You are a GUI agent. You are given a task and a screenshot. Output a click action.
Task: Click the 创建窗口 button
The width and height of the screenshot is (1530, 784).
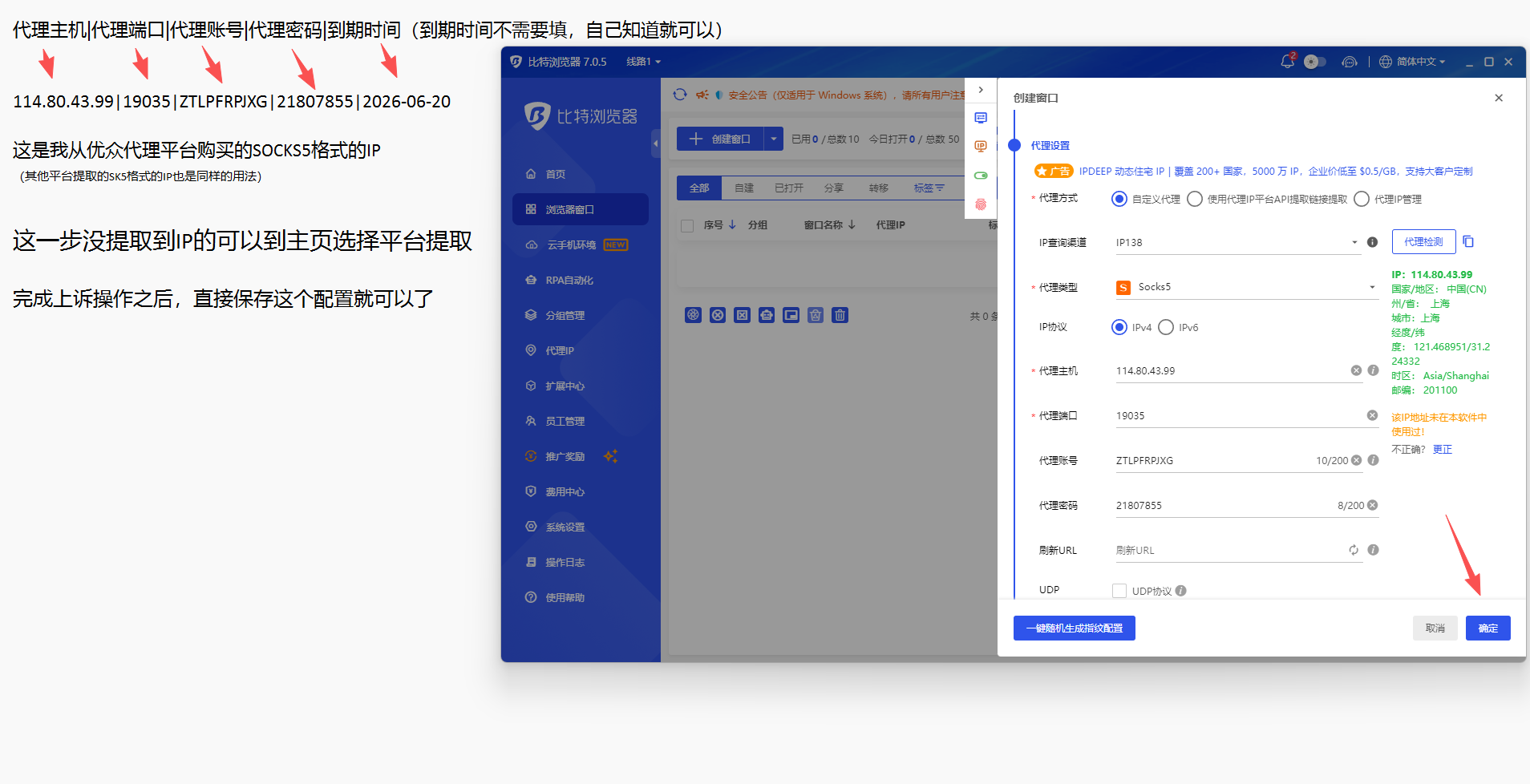tap(720, 139)
